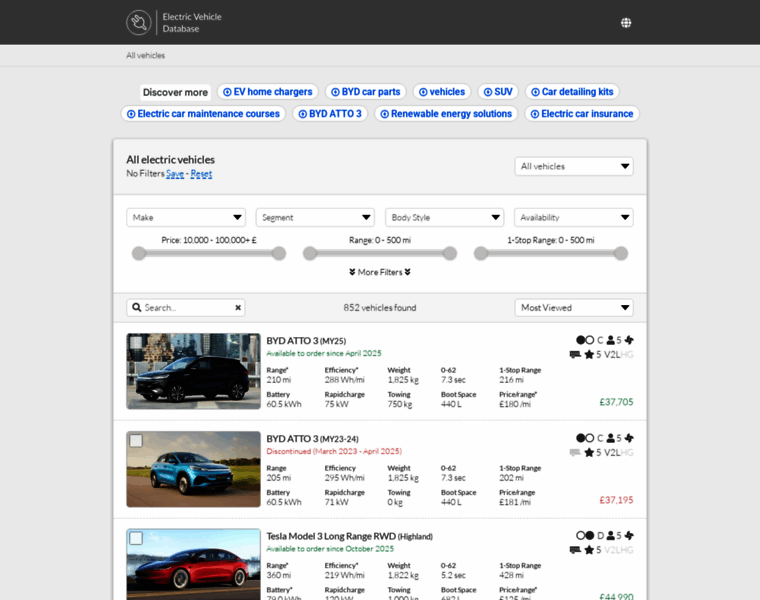Click drive-wheel indicator icon on Tesla Model 3
The image size is (760, 600).
pyautogui.click(x=585, y=536)
